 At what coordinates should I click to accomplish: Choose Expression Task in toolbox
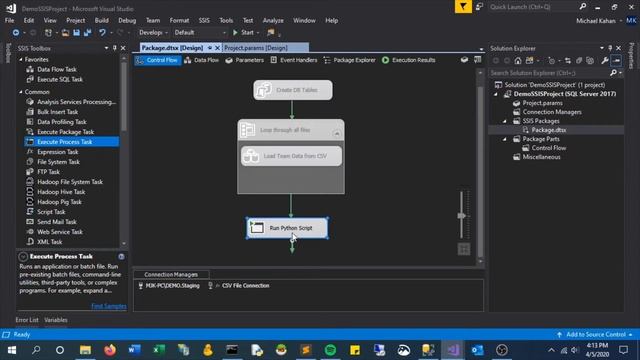(x=58, y=152)
